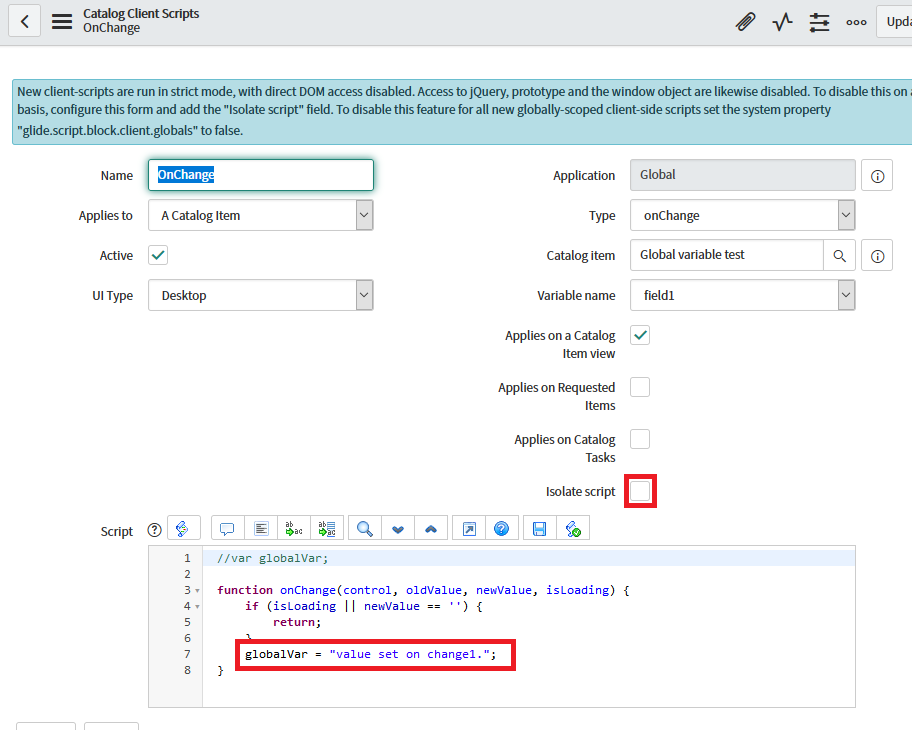Uncheck Applies on a Catalog Item view
Viewport: 912px width, 730px height.
640,336
